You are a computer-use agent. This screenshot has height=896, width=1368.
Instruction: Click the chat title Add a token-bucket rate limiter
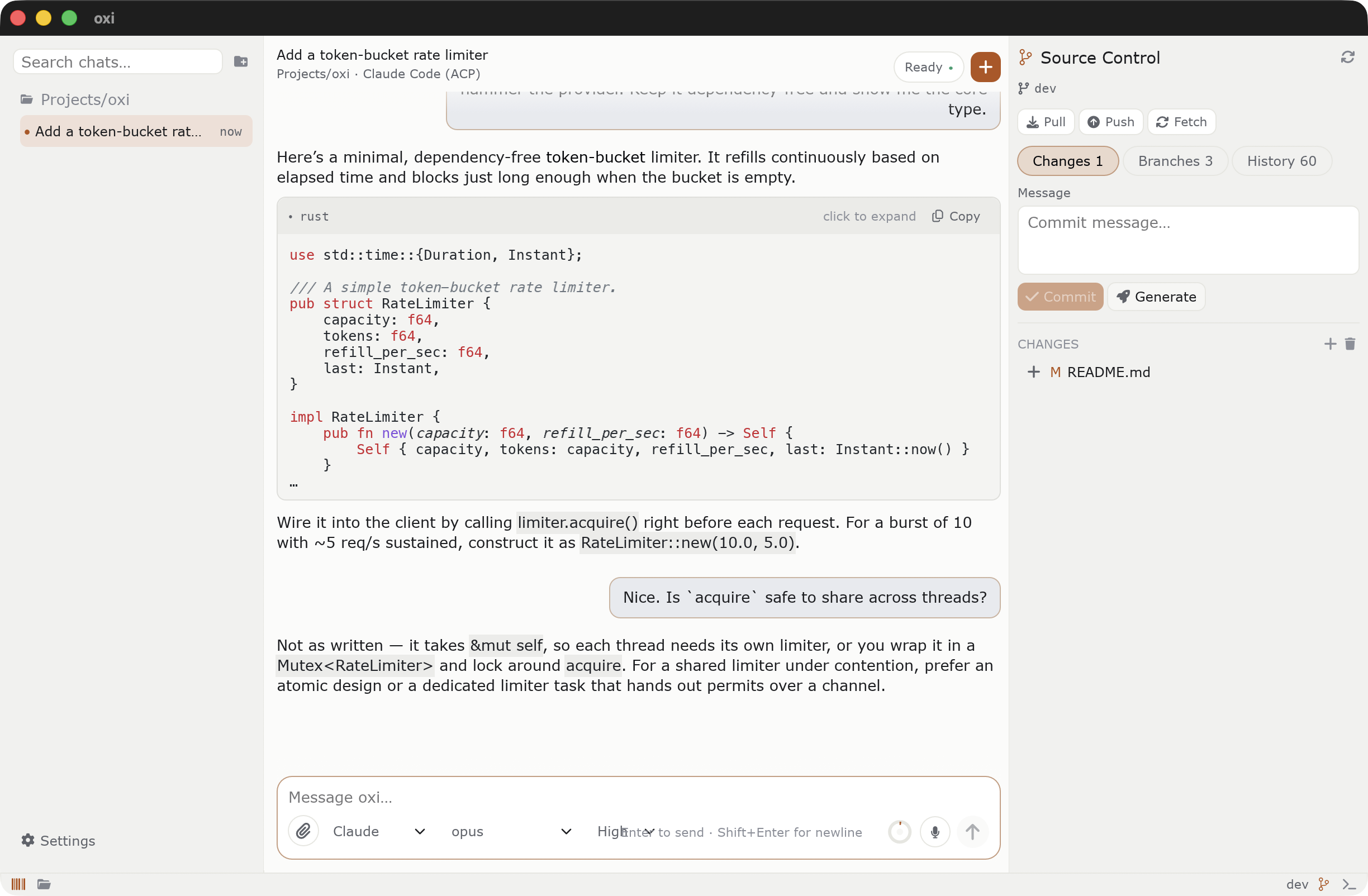point(382,55)
